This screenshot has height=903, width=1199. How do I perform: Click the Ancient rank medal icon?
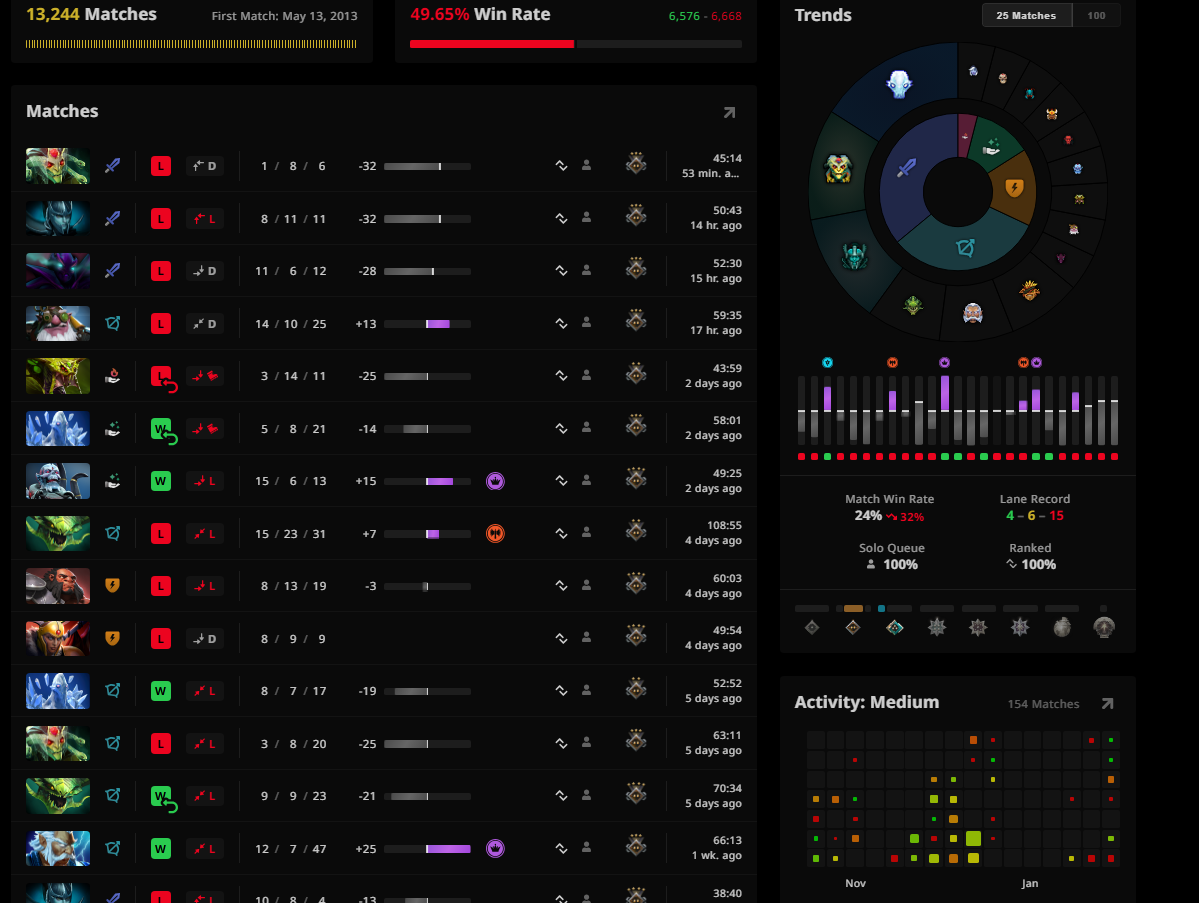pos(1020,628)
